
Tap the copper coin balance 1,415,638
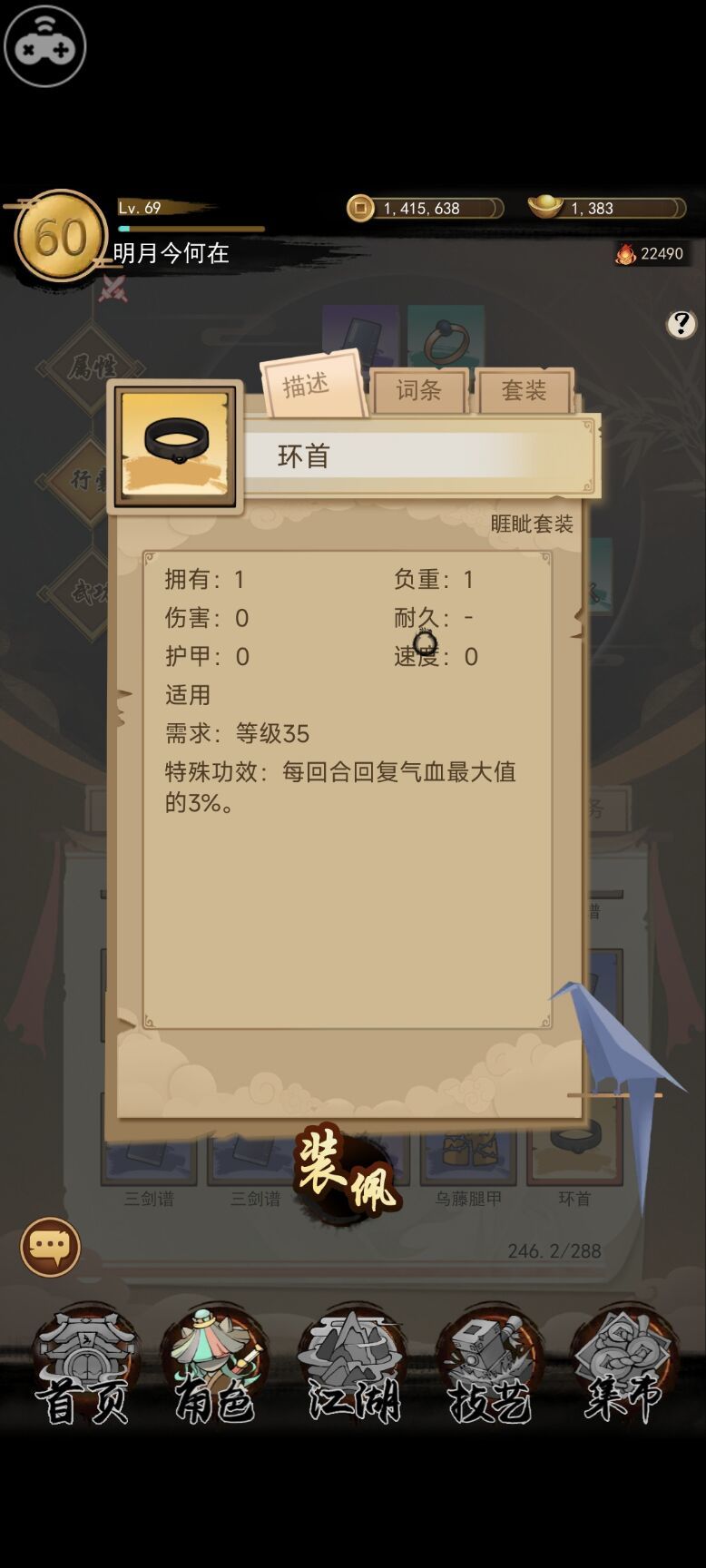pyautogui.click(x=425, y=208)
